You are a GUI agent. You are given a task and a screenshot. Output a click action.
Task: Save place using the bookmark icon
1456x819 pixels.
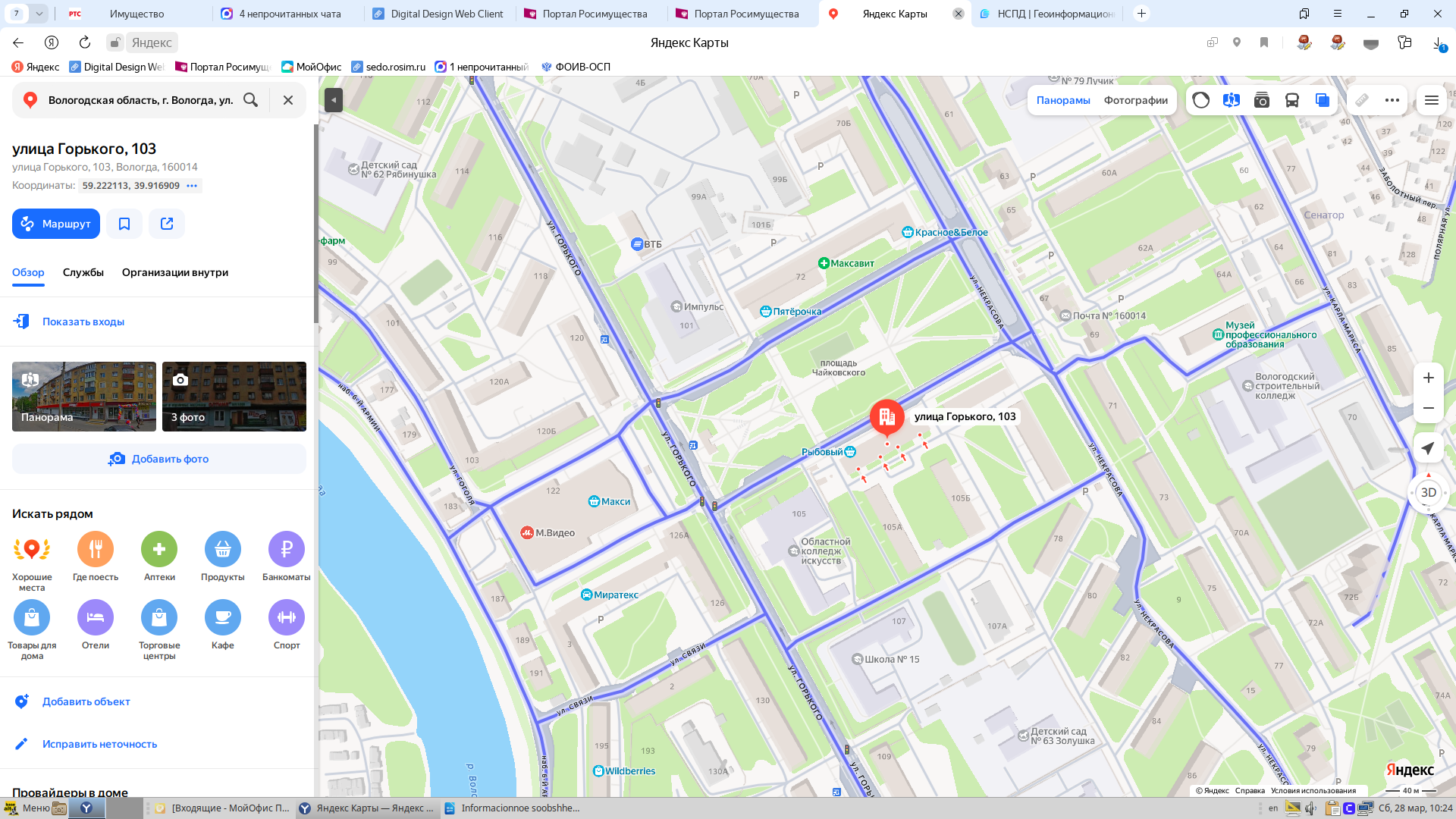tap(124, 224)
